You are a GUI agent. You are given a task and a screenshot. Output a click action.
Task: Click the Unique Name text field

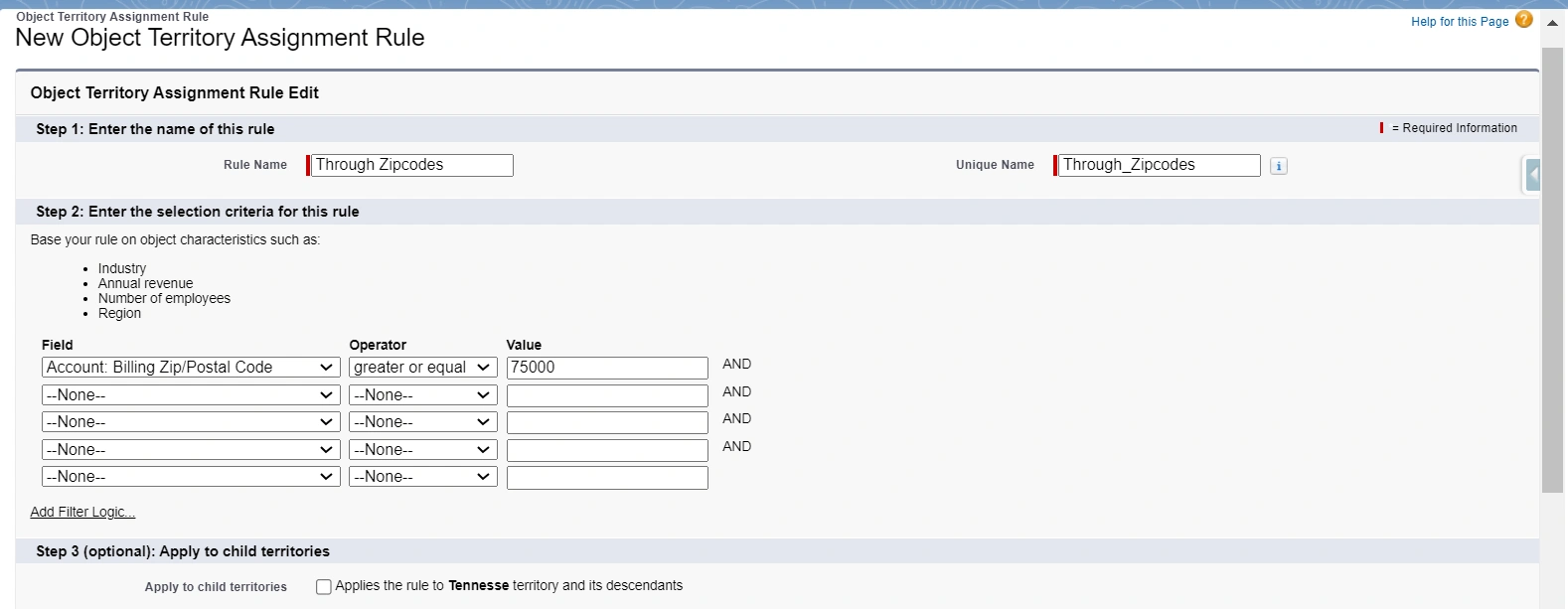pos(1159,165)
